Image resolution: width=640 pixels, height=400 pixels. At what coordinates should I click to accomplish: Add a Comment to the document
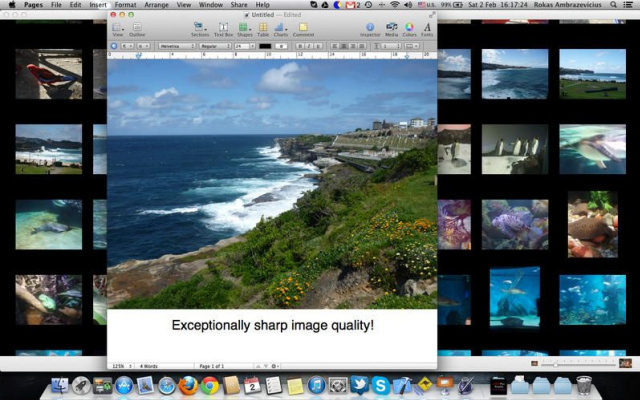303,28
